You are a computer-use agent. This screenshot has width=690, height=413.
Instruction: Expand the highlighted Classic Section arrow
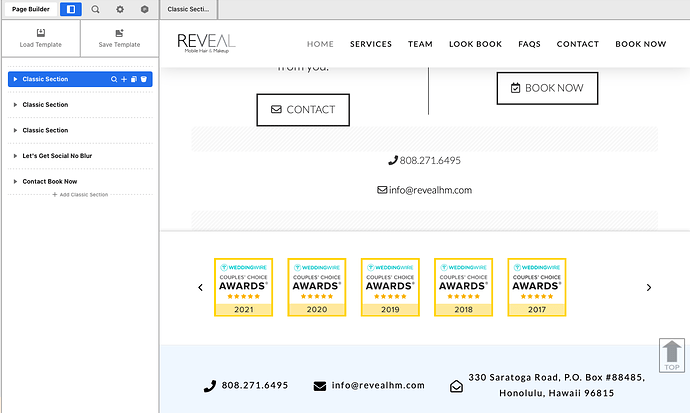pyautogui.click(x=15, y=79)
